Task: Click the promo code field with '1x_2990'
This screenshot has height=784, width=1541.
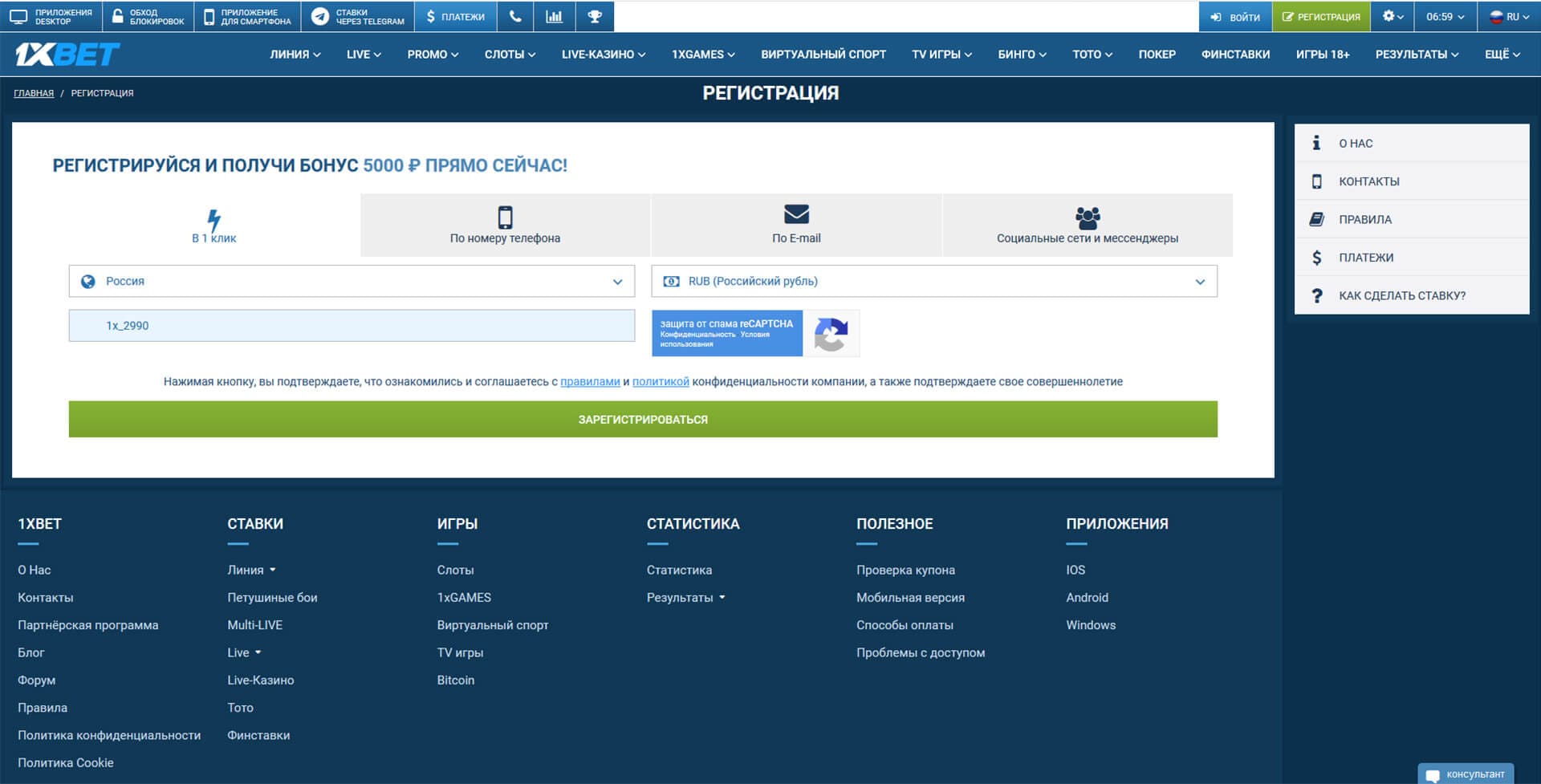Action: [x=352, y=326]
